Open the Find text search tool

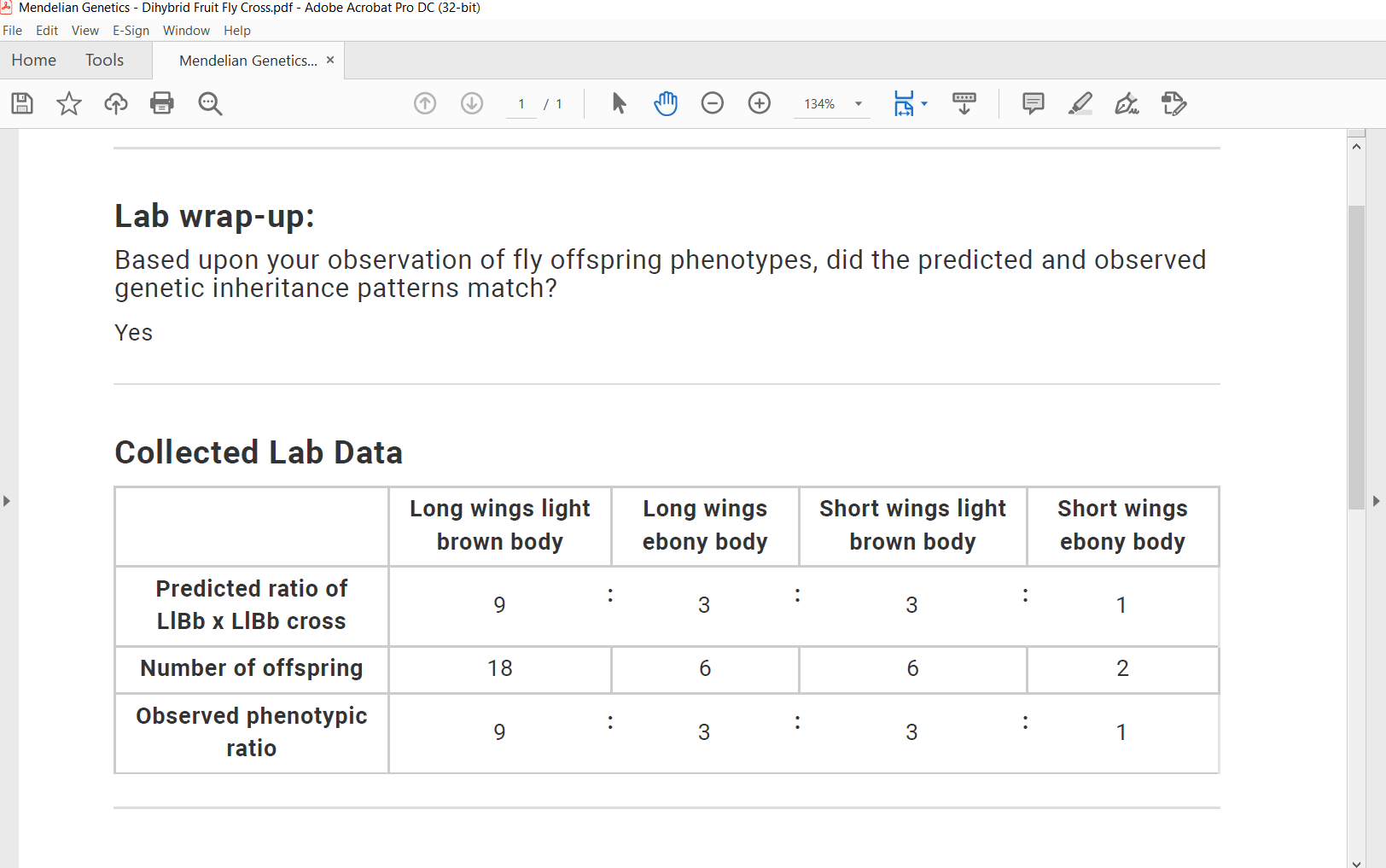210,104
